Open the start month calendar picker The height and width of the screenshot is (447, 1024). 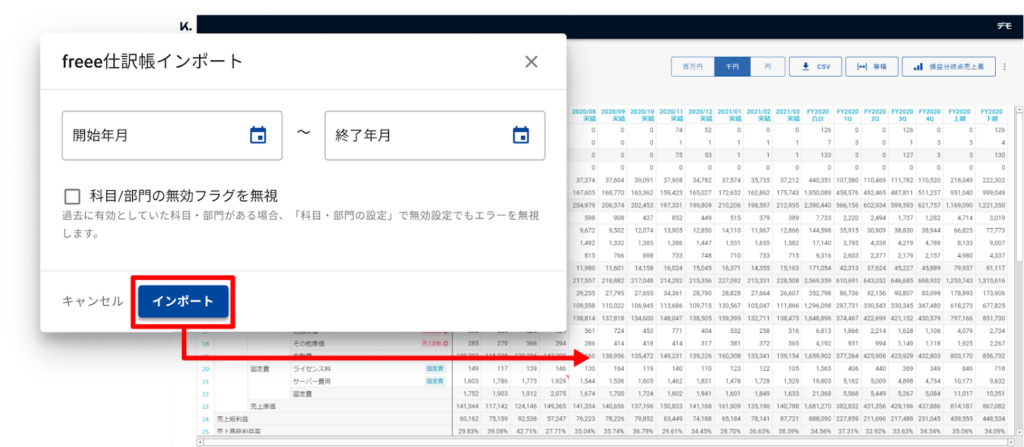[258, 135]
